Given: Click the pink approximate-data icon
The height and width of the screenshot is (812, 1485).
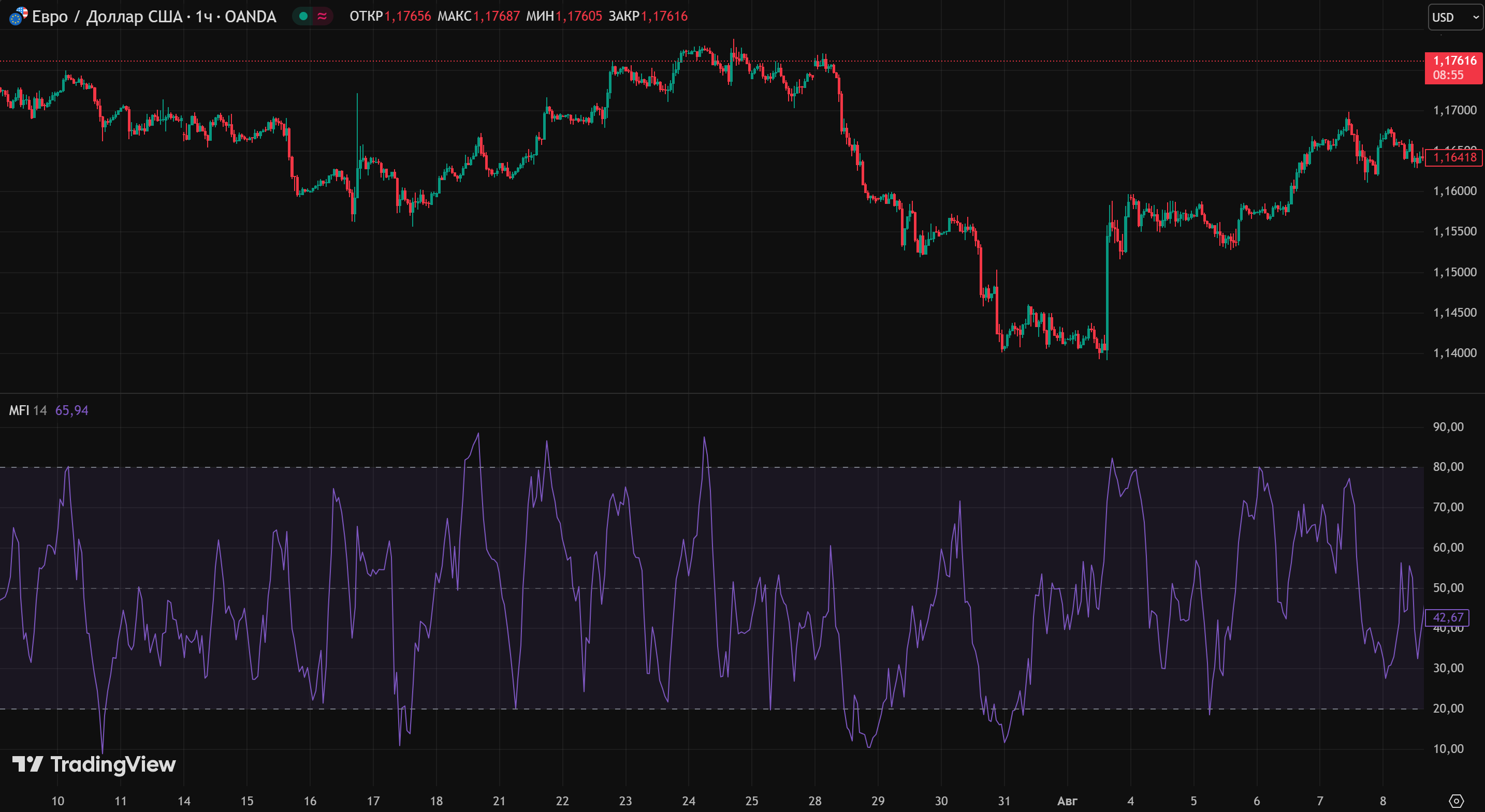Looking at the screenshot, I should click(x=322, y=16).
